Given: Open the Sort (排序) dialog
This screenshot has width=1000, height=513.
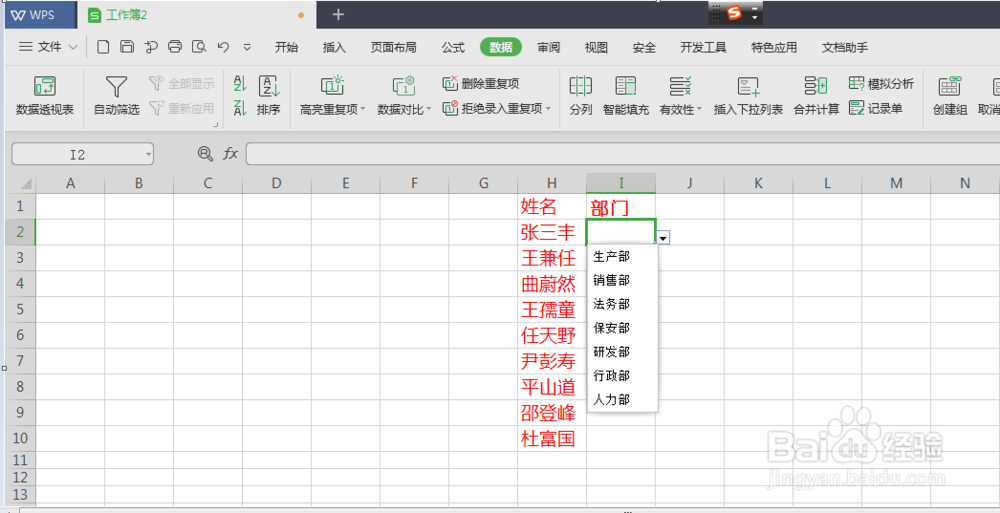Looking at the screenshot, I should (268, 96).
